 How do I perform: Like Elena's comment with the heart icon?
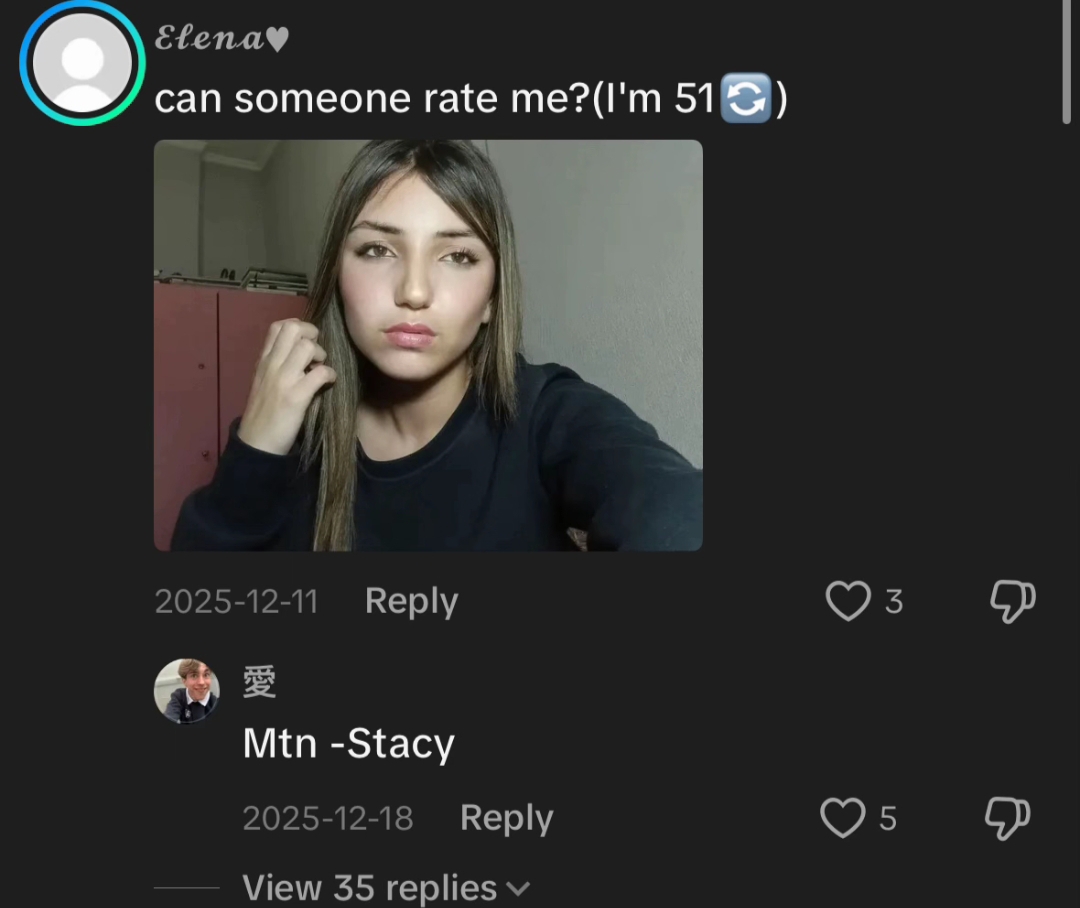847,601
